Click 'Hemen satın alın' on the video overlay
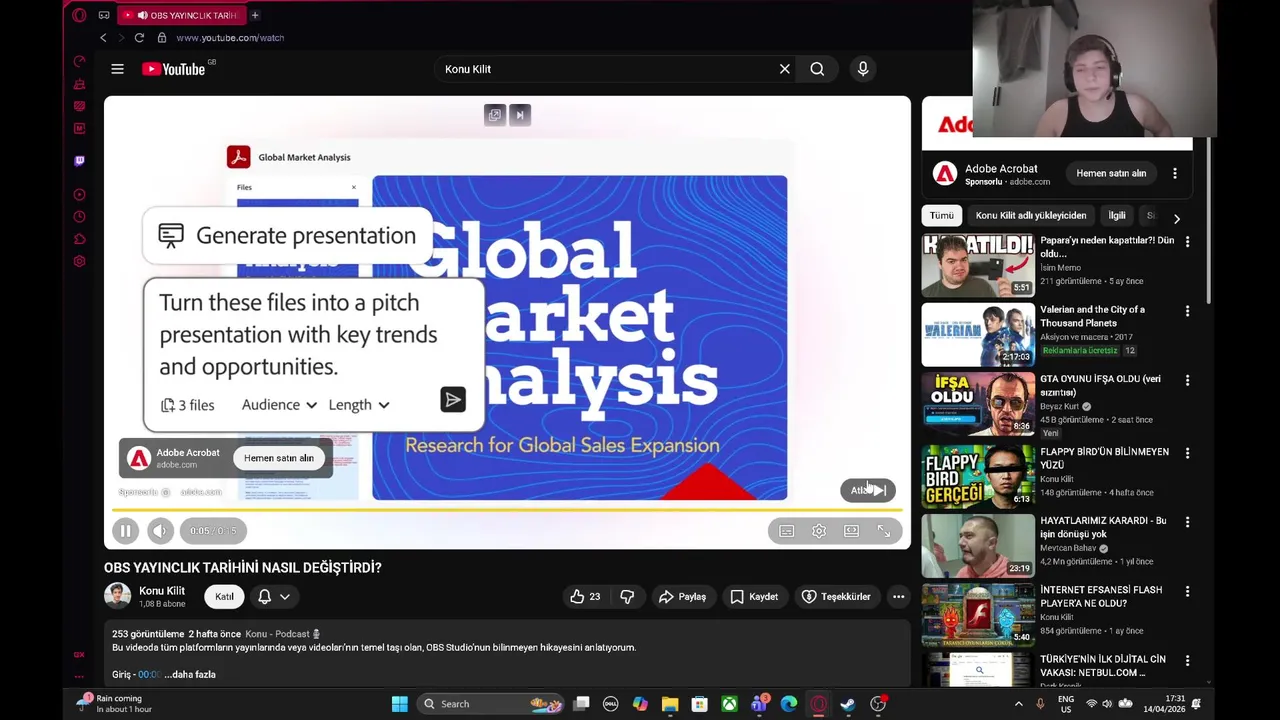Screen dimensions: 1280x720 [279, 458]
